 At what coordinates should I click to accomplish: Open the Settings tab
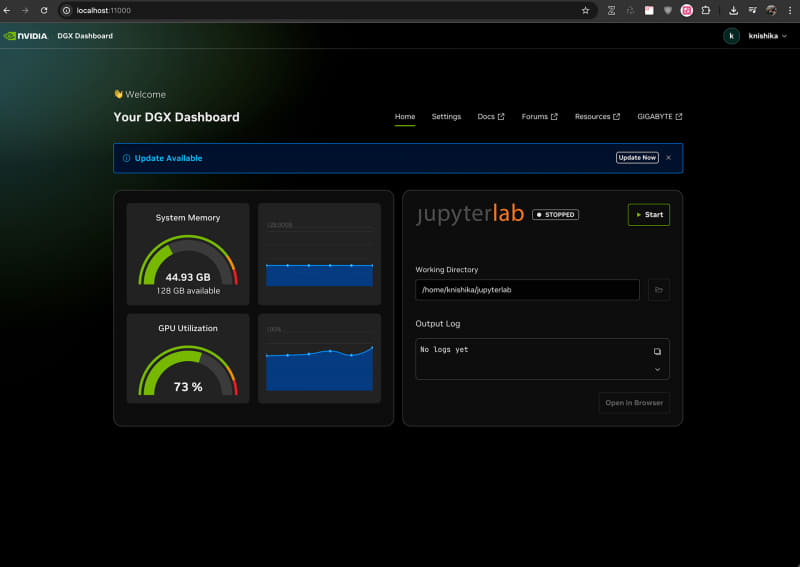446,116
